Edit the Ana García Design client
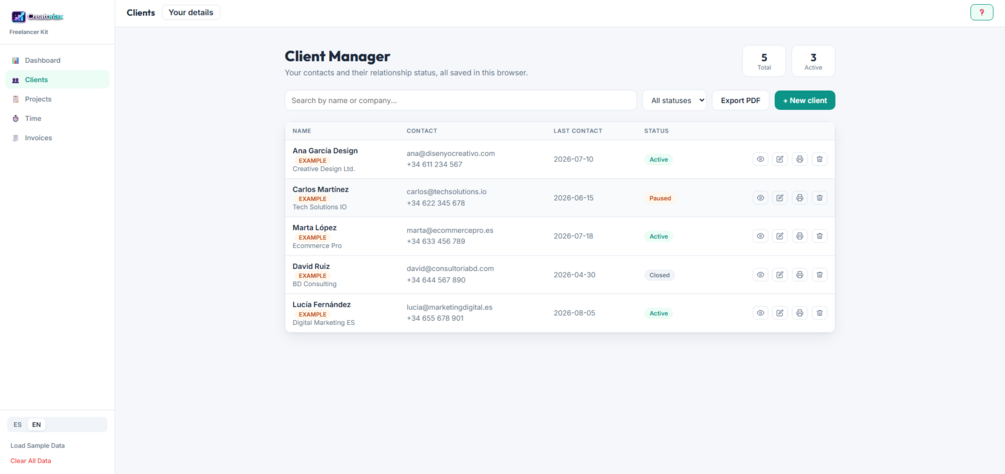 779,159
